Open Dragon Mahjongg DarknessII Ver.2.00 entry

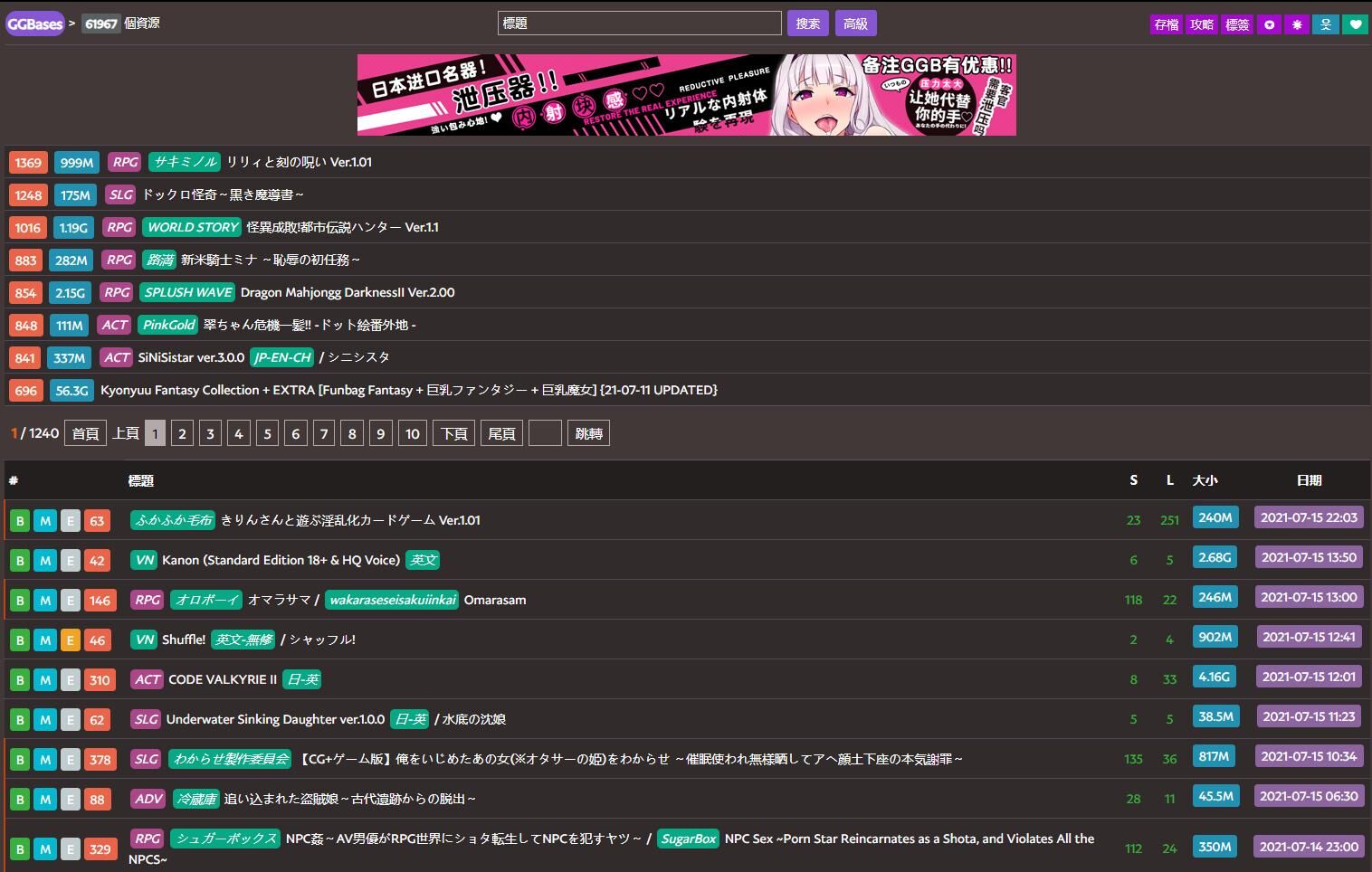click(x=348, y=292)
